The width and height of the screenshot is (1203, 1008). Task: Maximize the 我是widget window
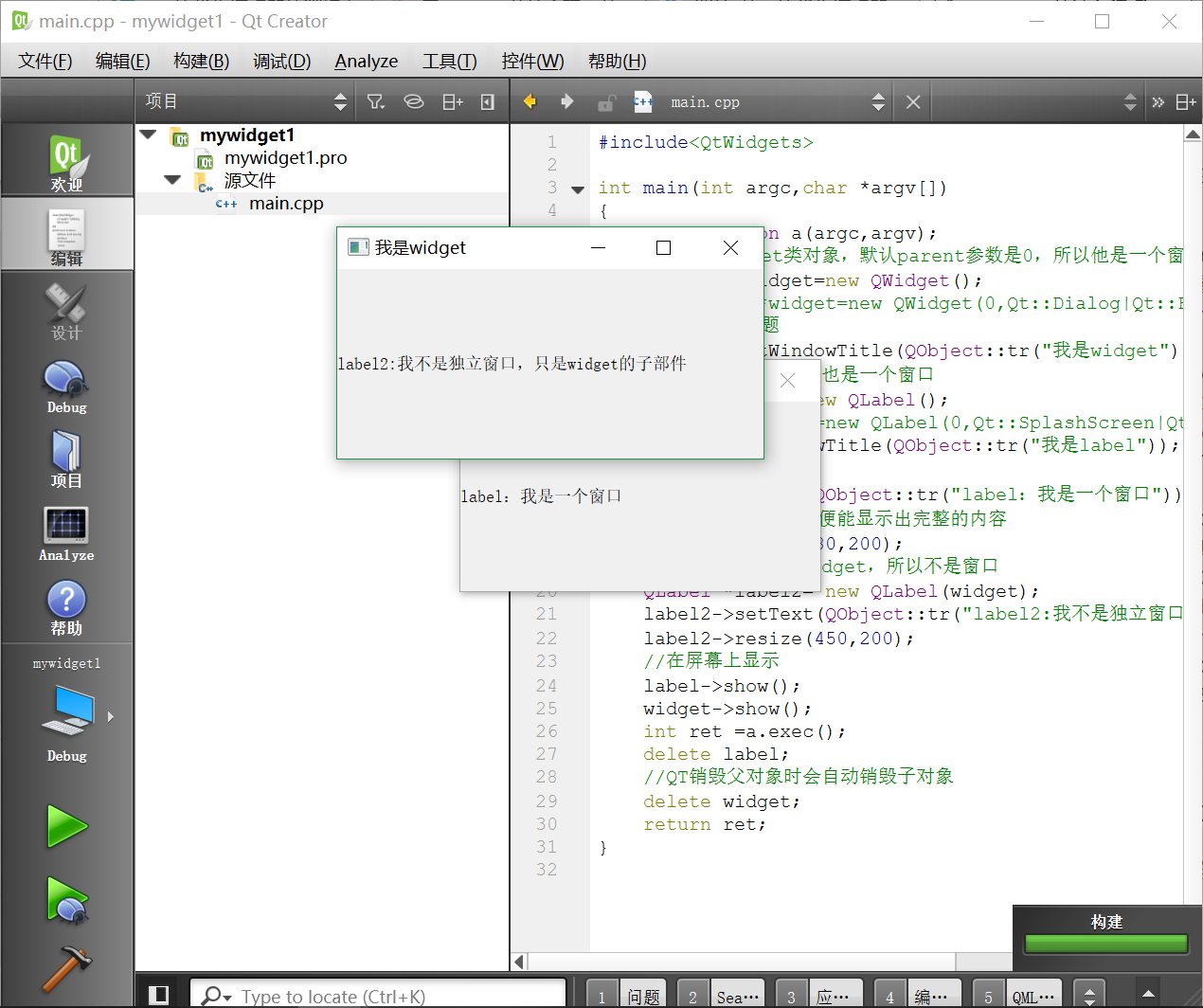coord(663,247)
